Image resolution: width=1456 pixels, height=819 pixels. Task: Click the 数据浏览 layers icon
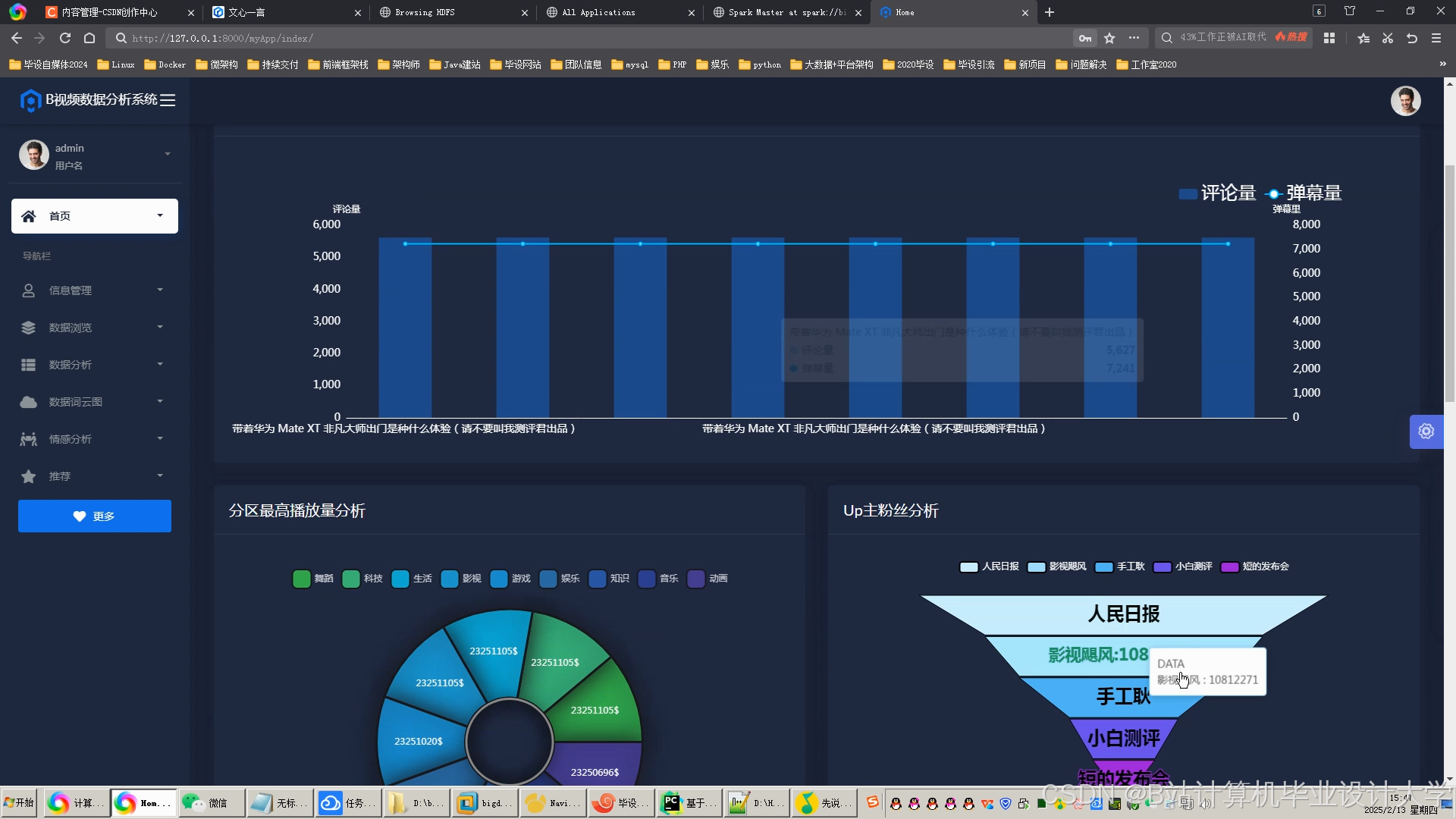click(x=28, y=328)
